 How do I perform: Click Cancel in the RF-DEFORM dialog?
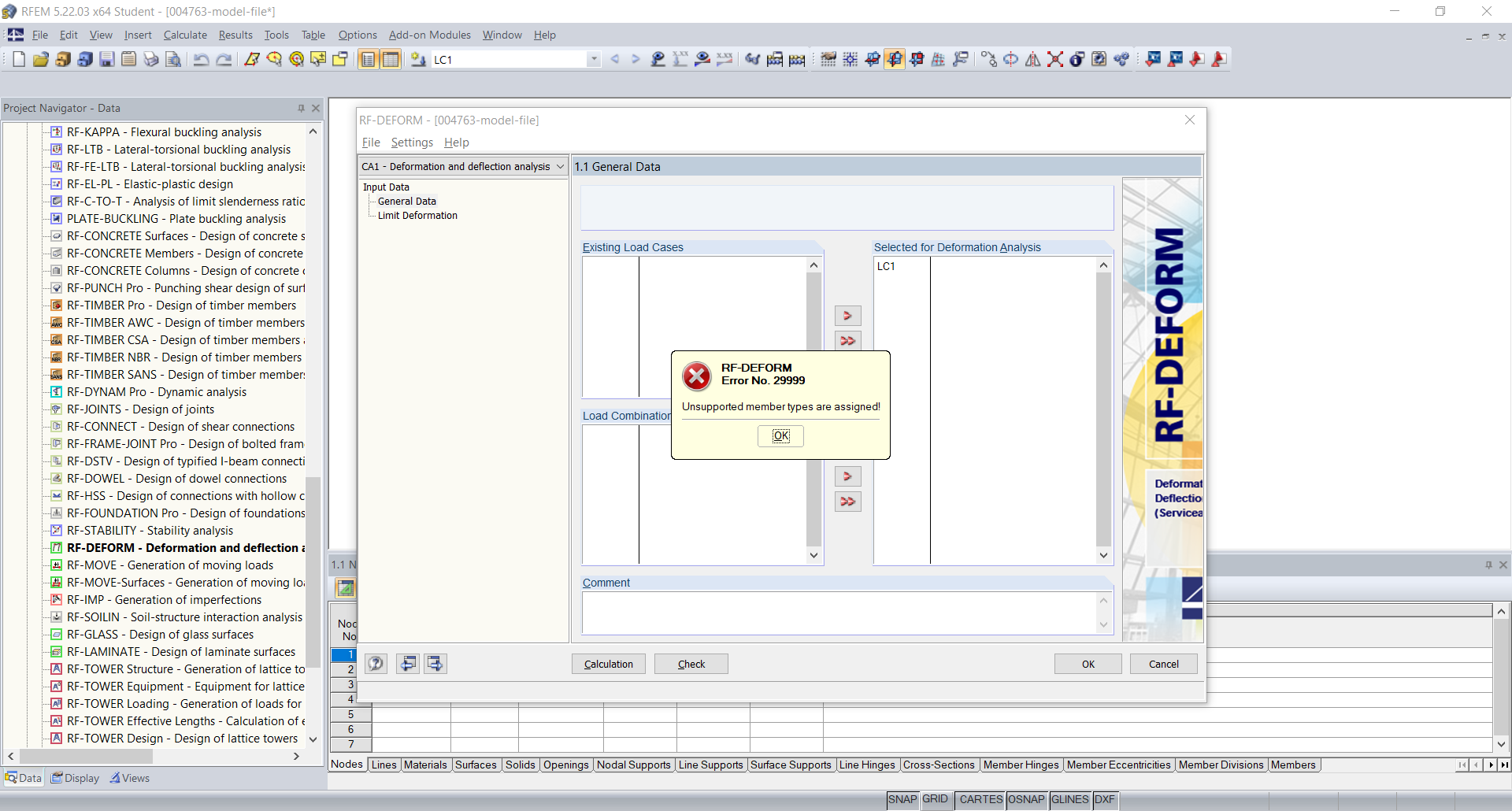pyautogui.click(x=1164, y=664)
